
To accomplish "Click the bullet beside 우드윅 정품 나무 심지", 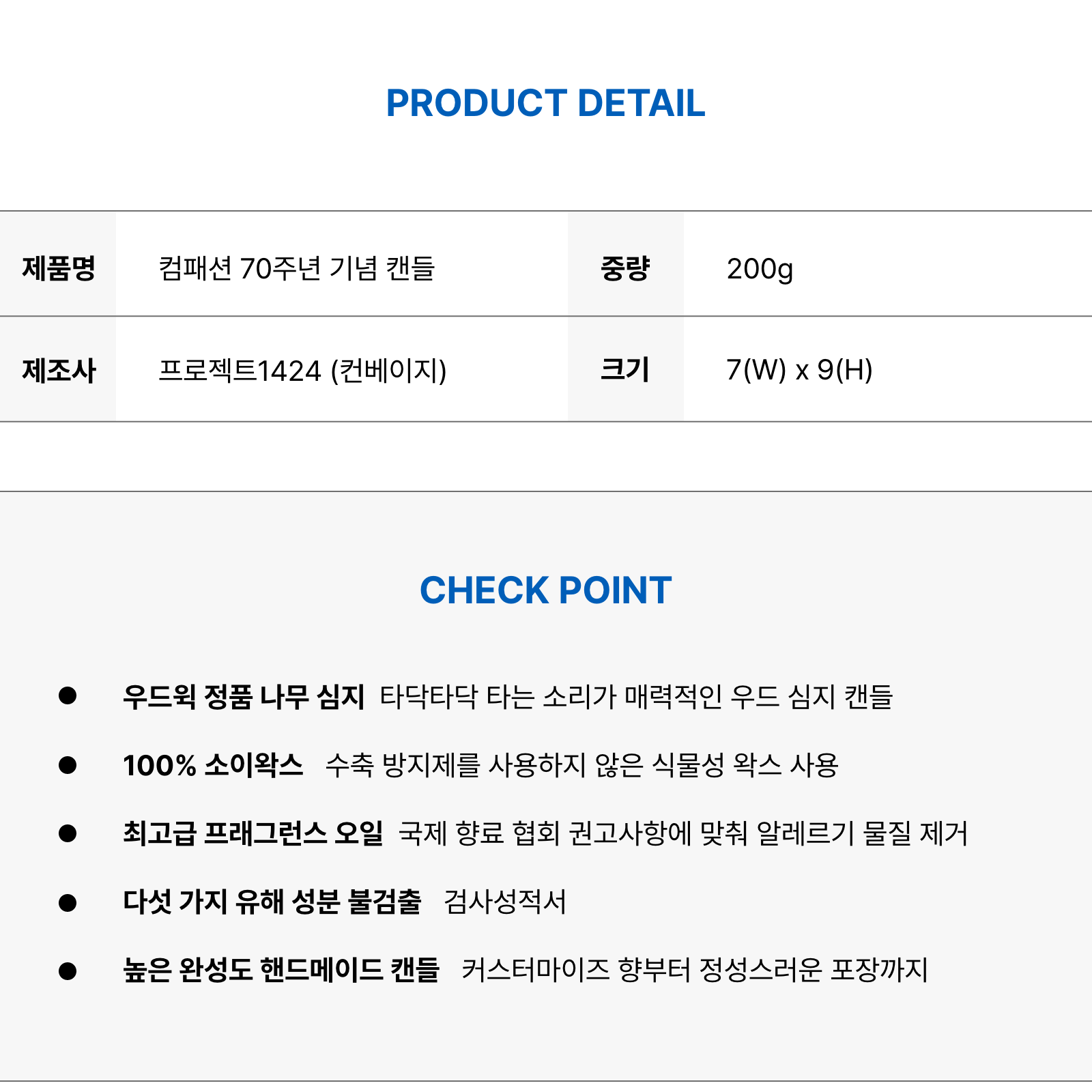I will coord(68,695).
